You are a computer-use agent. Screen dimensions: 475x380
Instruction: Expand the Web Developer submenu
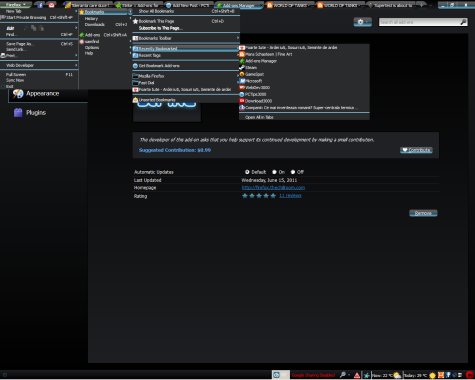click(x=39, y=65)
